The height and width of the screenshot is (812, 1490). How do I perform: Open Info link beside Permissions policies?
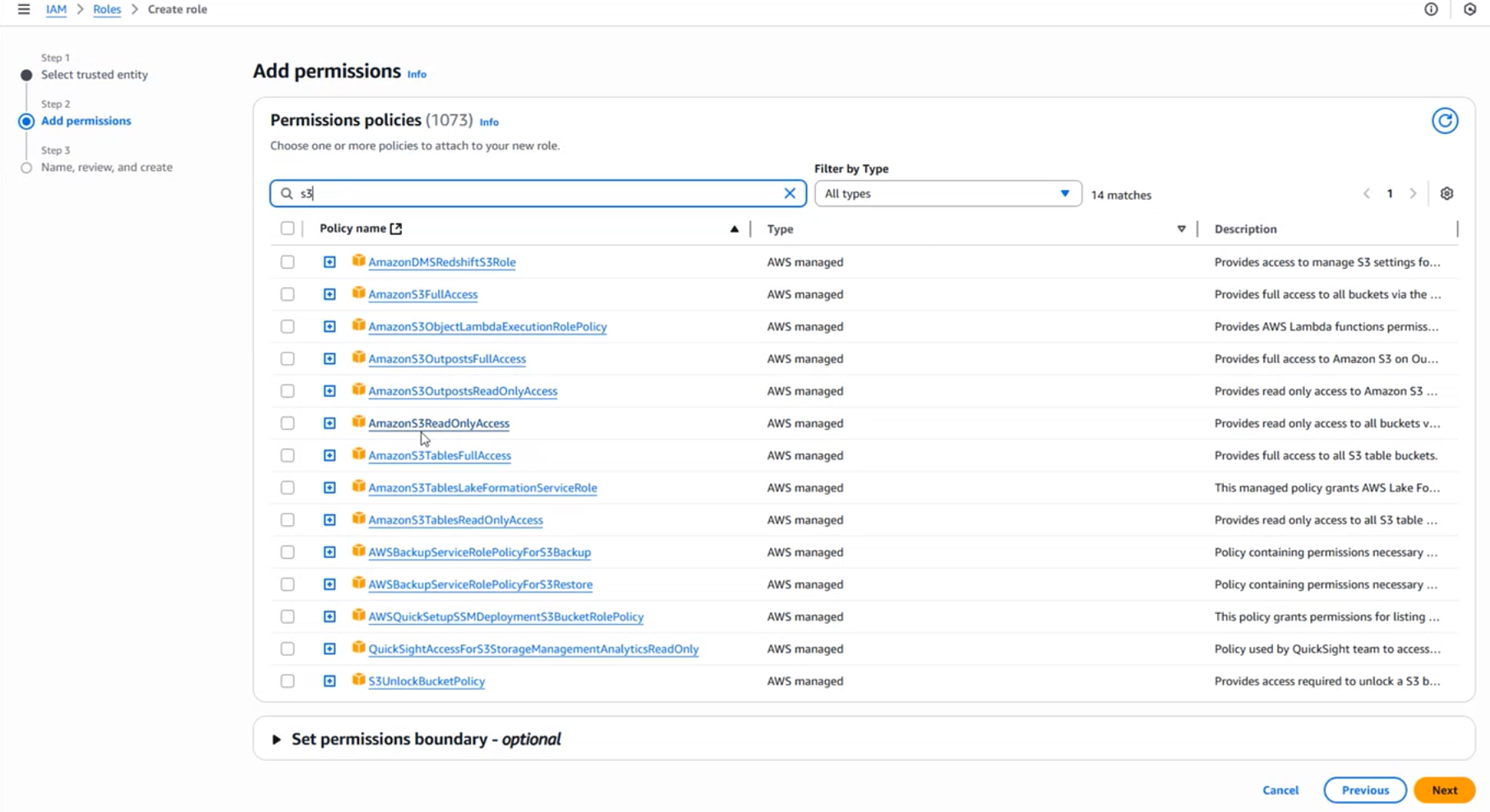point(489,122)
